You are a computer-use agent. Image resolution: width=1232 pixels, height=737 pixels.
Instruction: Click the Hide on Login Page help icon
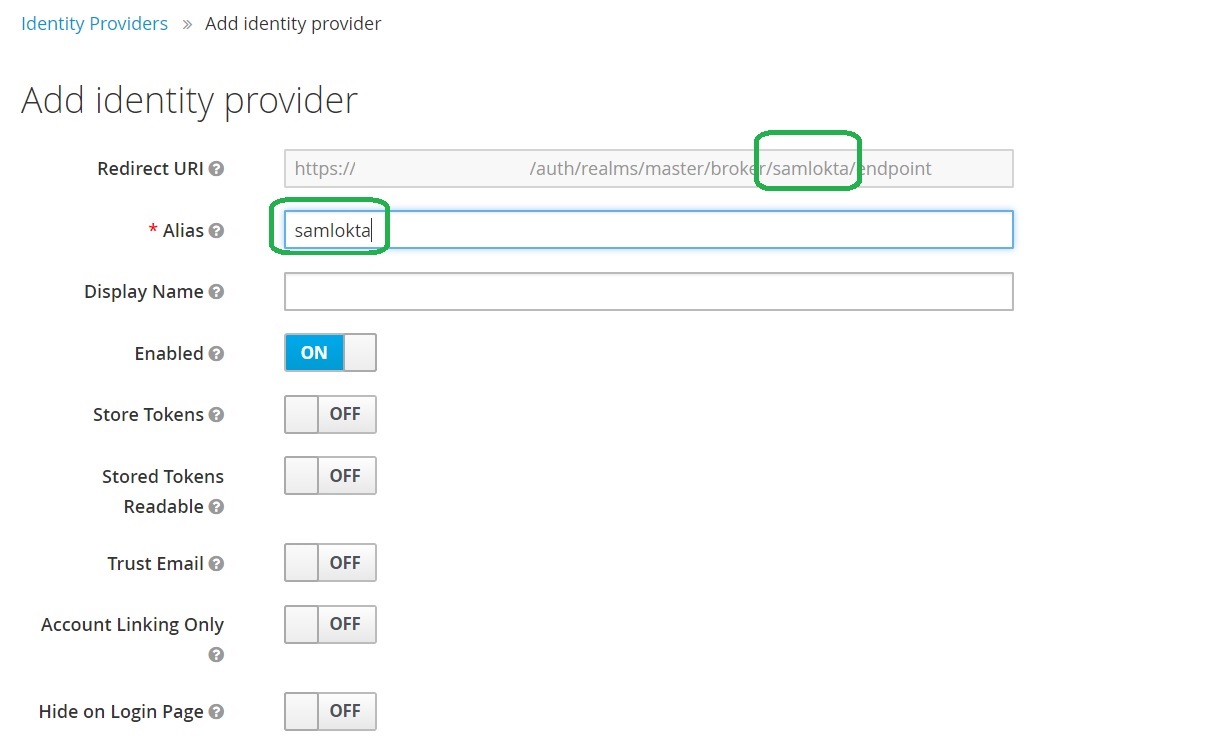[216, 712]
